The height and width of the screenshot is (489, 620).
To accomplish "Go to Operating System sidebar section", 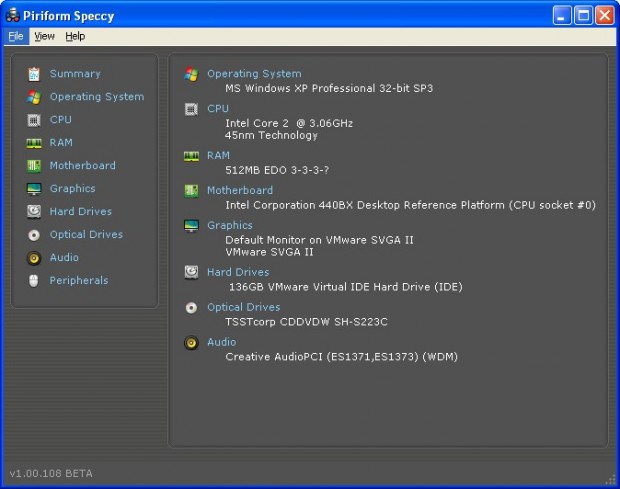I will pos(97,96).
